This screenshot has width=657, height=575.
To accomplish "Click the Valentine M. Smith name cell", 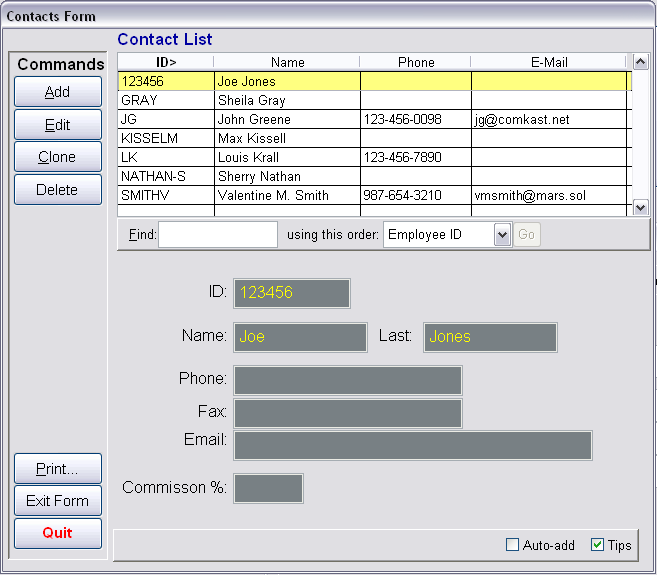I will click(x=287, y=195).
